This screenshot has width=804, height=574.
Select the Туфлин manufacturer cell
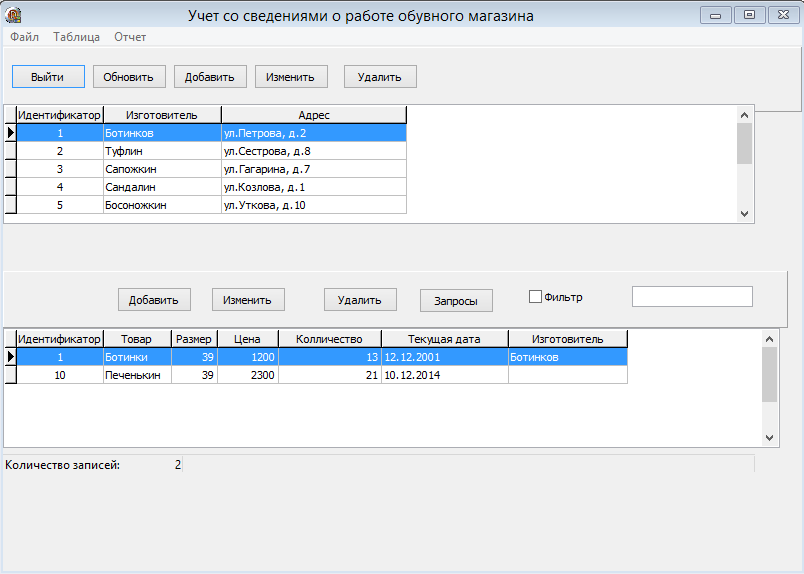tap(162, 151)
